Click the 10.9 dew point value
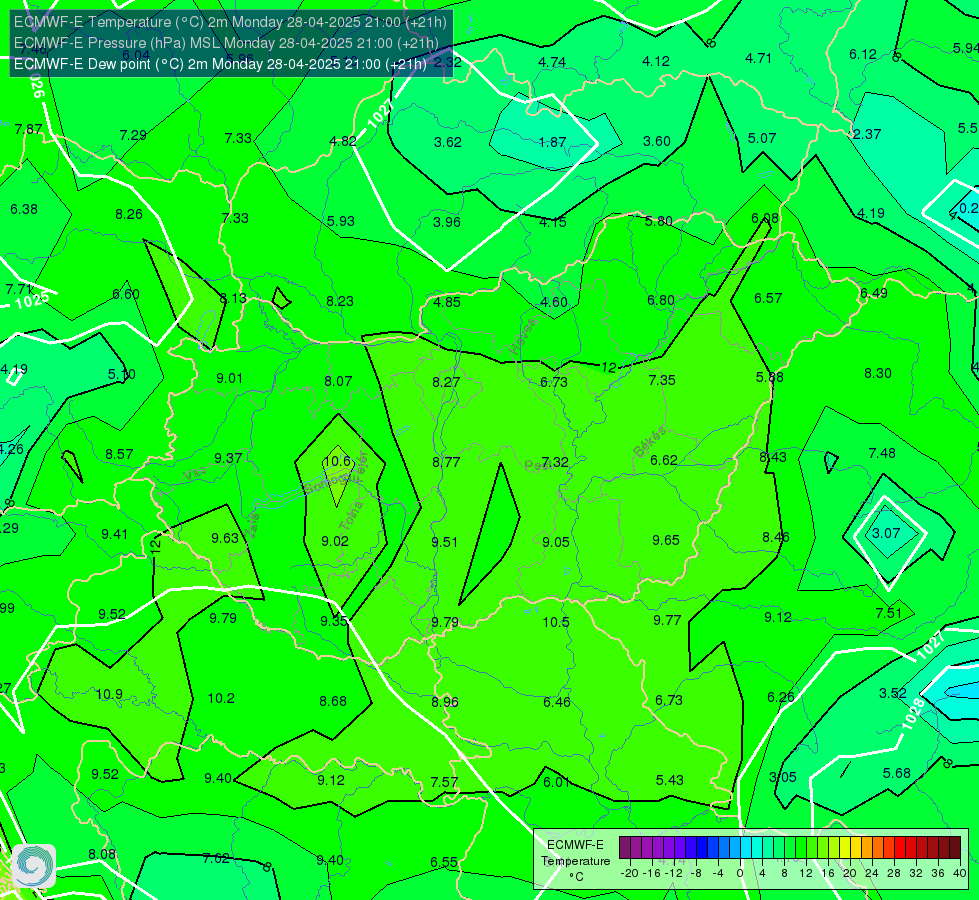The image size is (979, 900). [x=109, y=695]
